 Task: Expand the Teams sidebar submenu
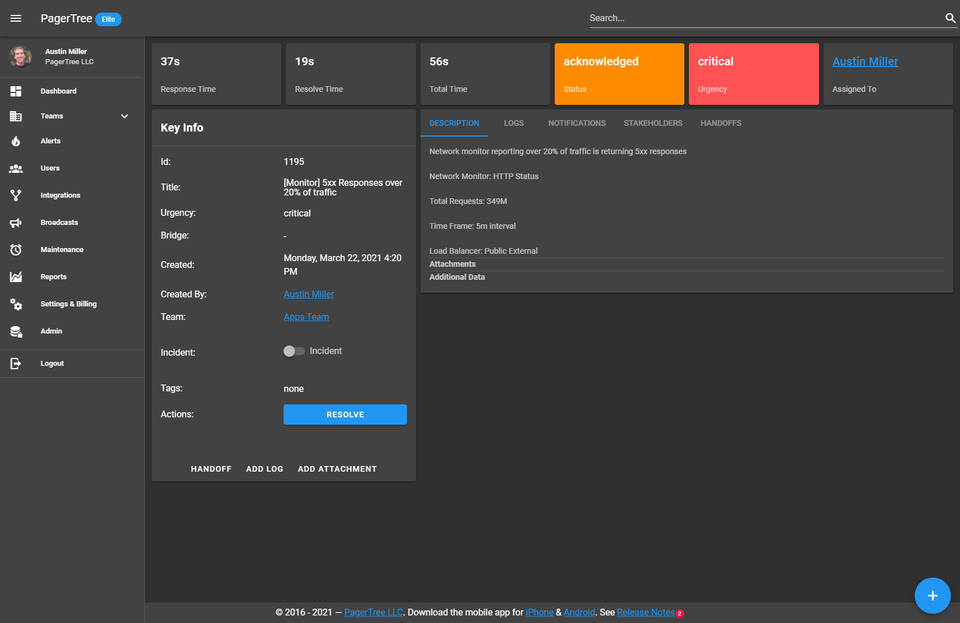pos(125,116)
